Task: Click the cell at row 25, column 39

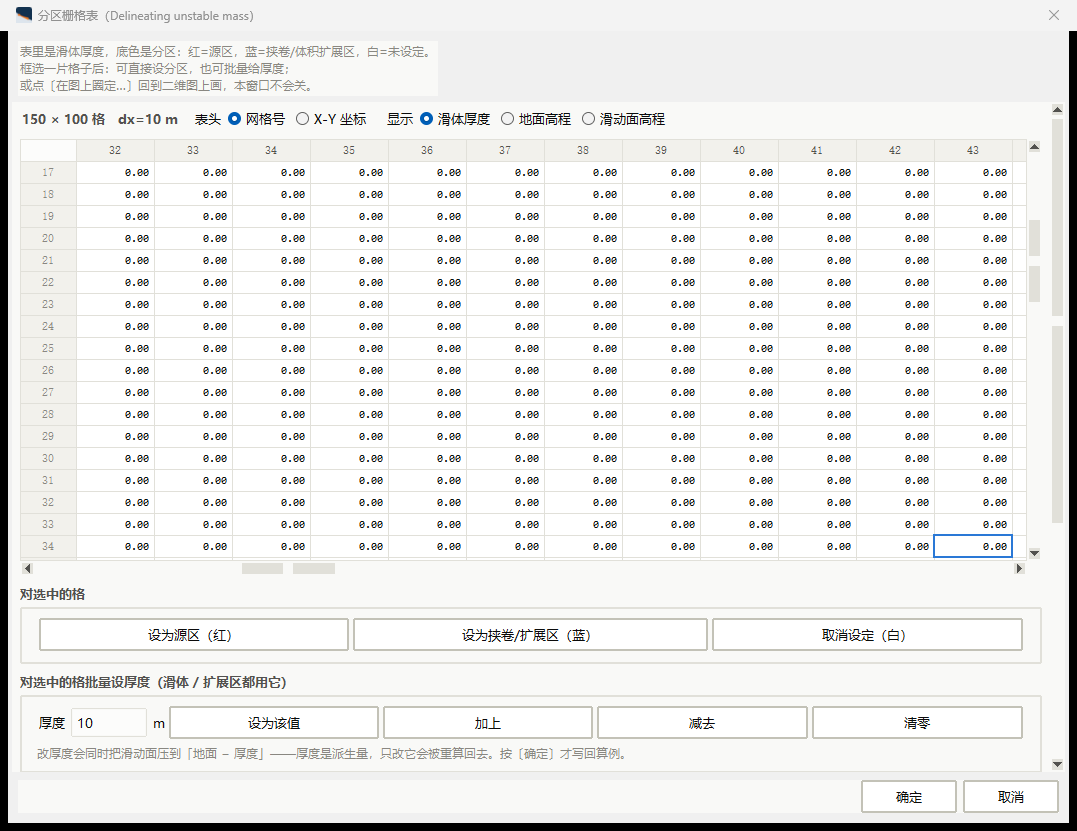Action: (x=661, y=348)
